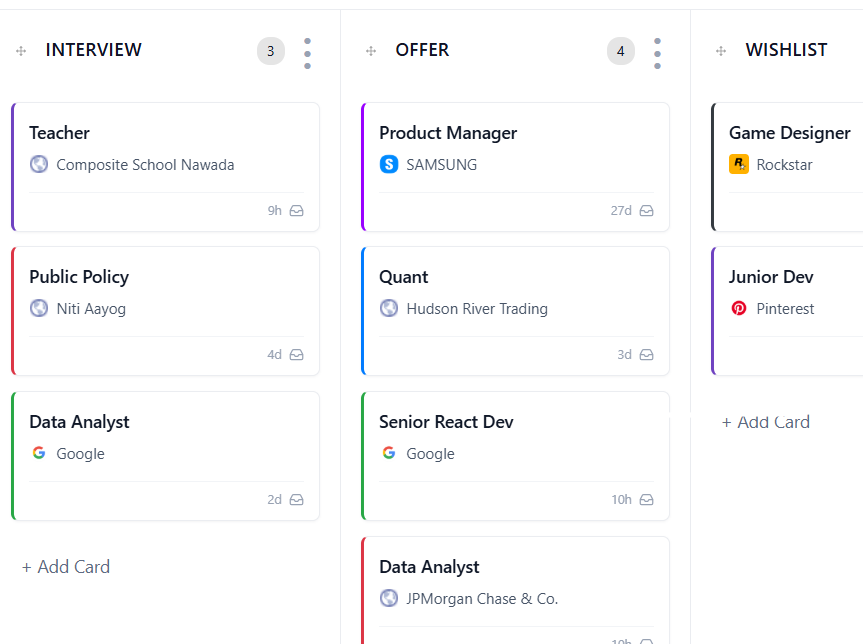Click inbox icon on Quant card
The height and width of the screenshot is (644, 863).
click(647, 355)
